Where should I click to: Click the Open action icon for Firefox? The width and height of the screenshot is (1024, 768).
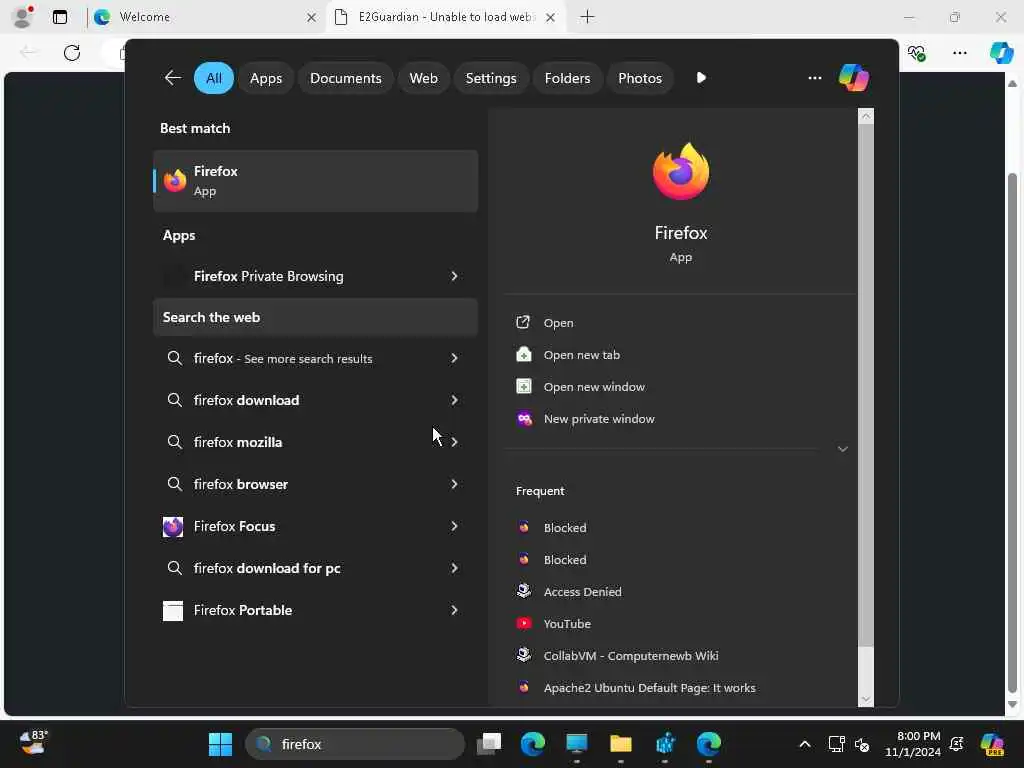coord(523,322)
